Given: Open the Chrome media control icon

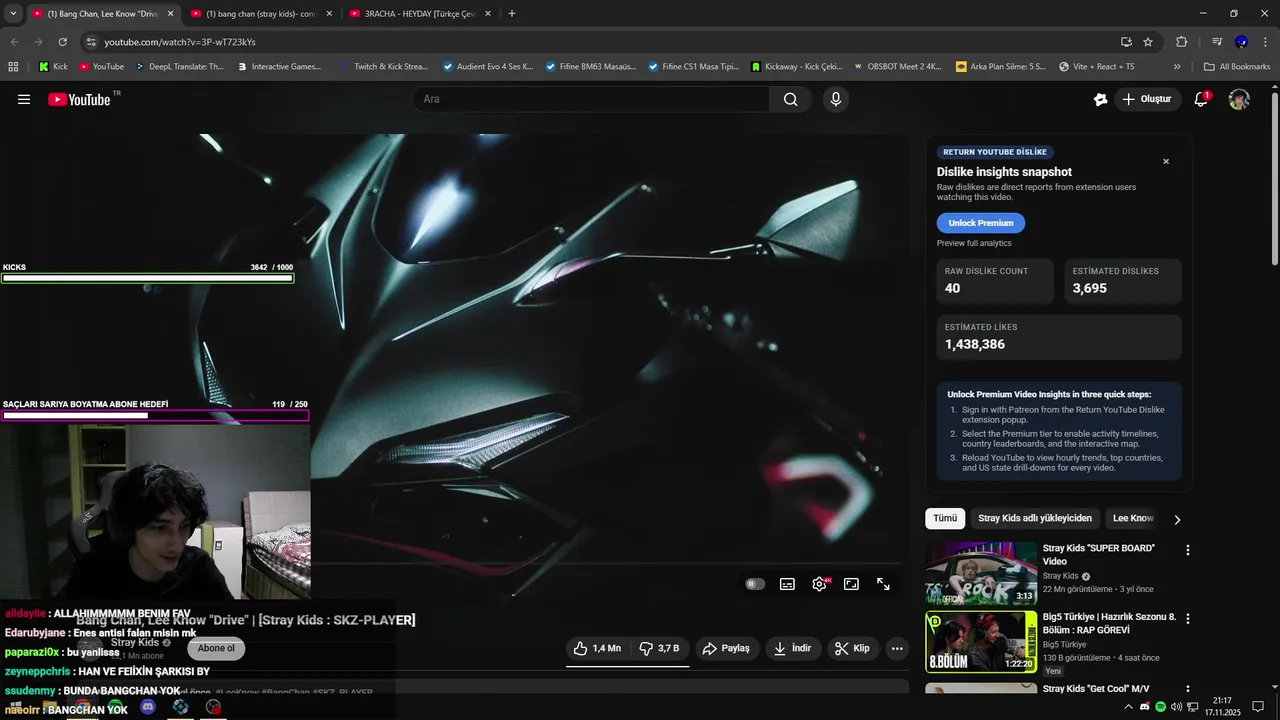Looking at the screenshot, I should (x=1217, y=42).
